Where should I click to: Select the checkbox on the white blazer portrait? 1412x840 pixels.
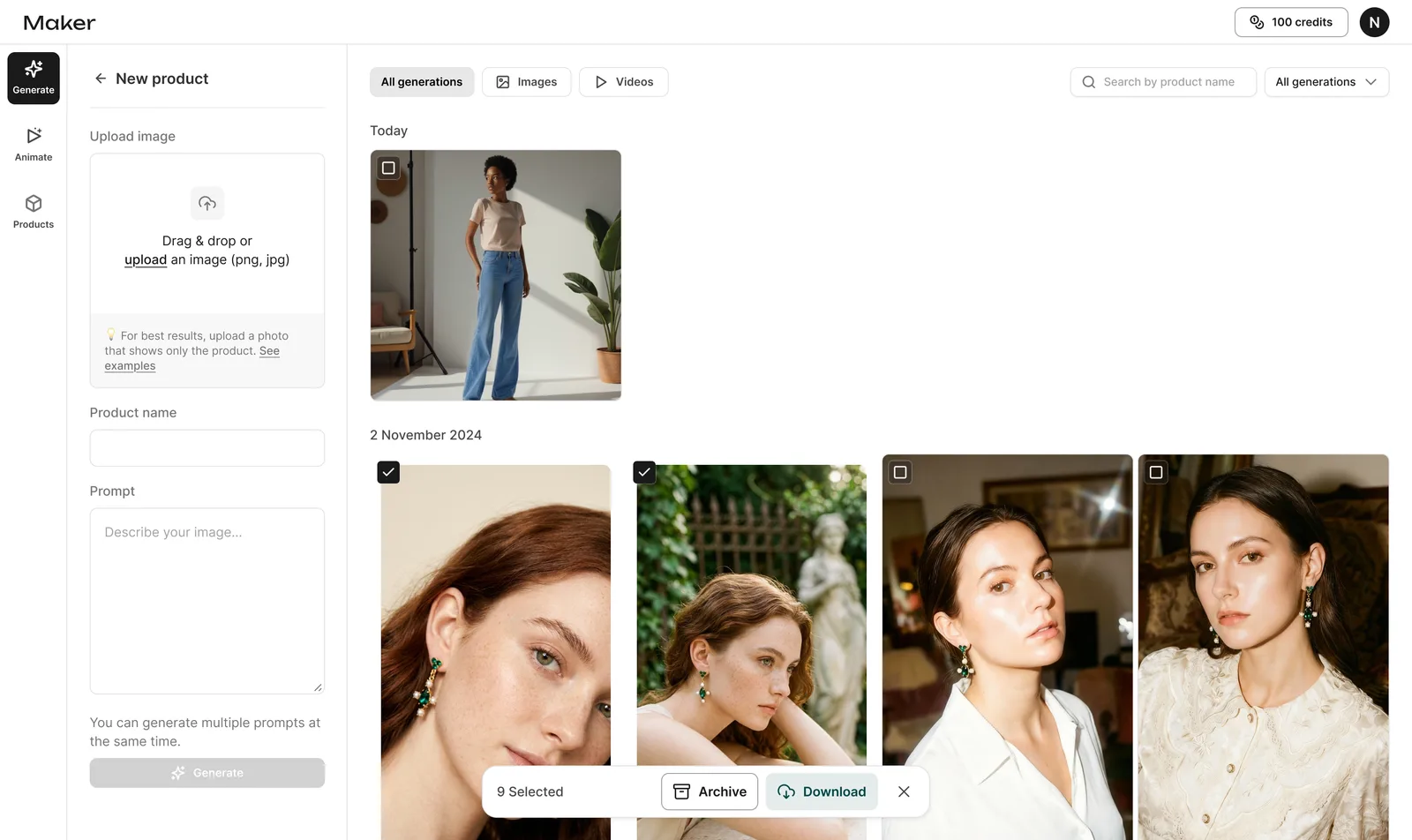tap(900, 472)
